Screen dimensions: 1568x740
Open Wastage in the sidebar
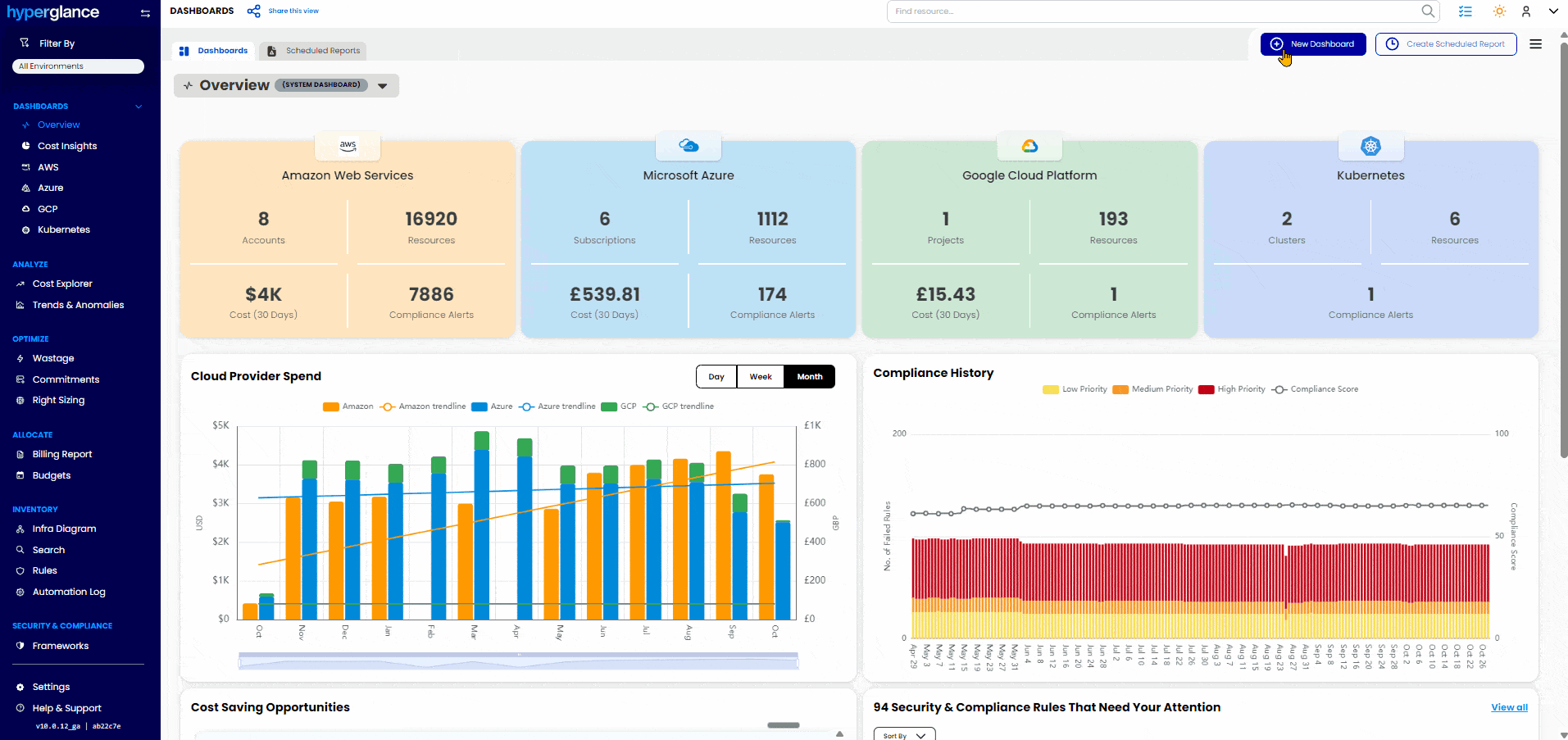53,358
